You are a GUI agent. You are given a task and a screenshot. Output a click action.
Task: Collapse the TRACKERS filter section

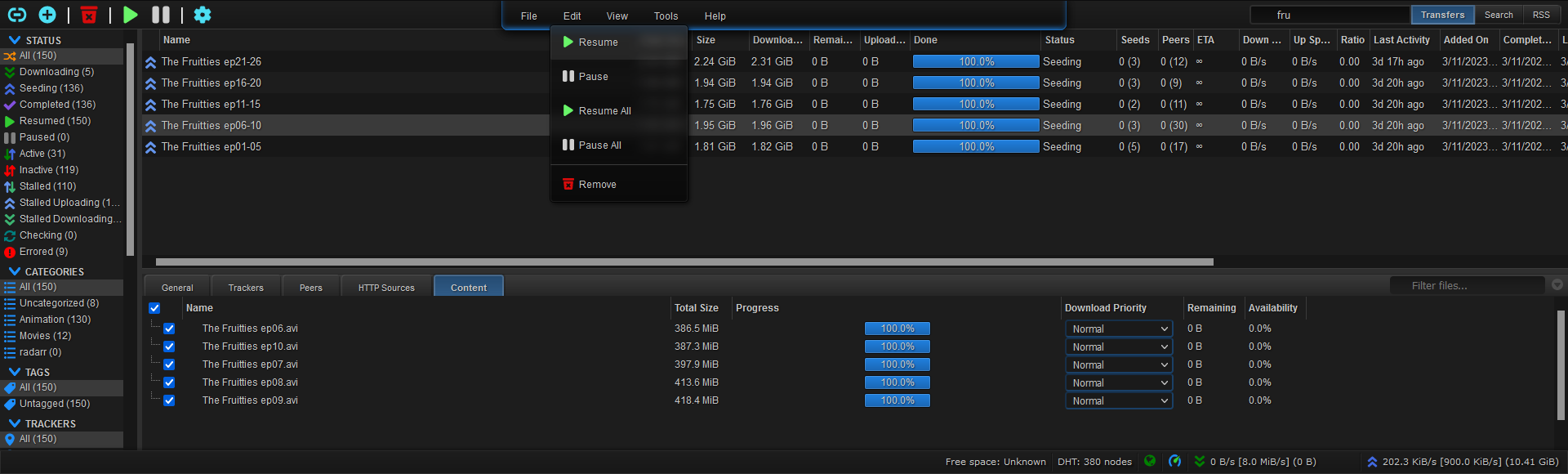[x=15, y=423]
